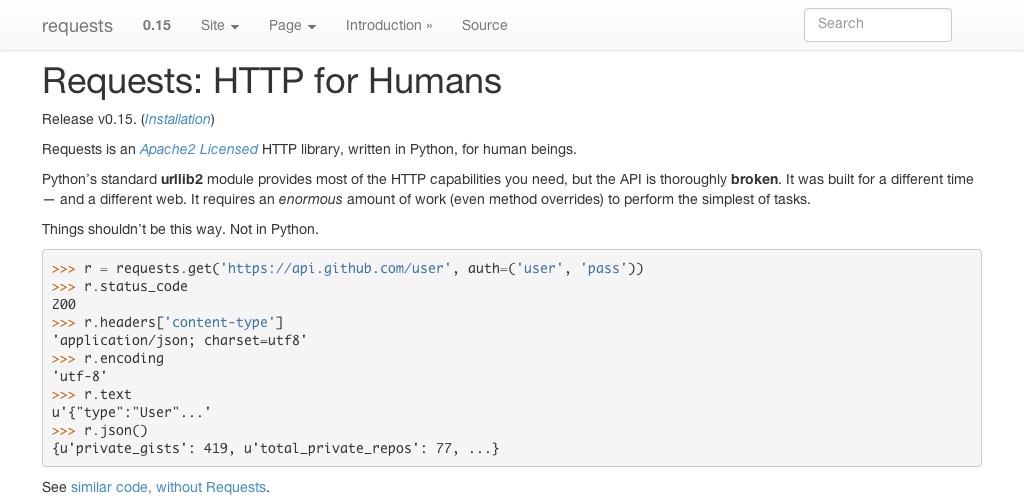Click the 0.15 version label in navbar
This screenshot has height=500, width=1024.
click(x=156, y=25)
